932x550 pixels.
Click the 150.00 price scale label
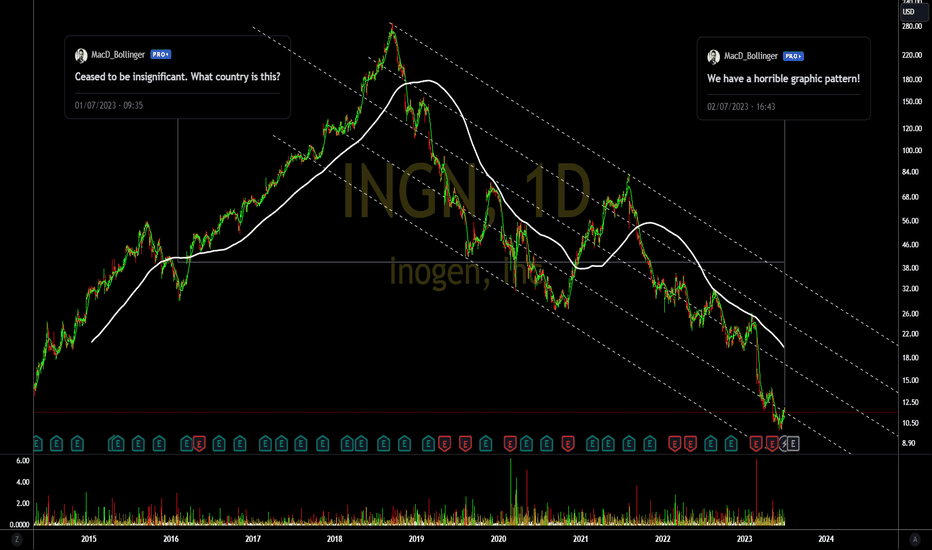pyautogui.click(x=911, y=102)
